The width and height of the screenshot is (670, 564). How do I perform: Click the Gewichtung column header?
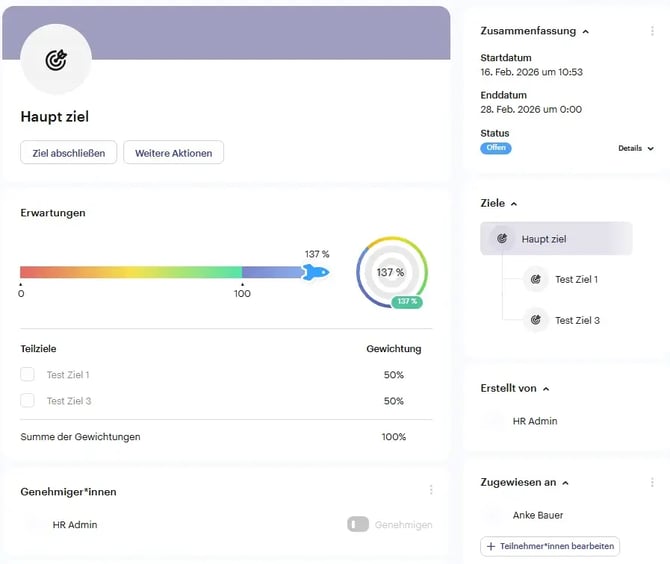tap(394, 349)
